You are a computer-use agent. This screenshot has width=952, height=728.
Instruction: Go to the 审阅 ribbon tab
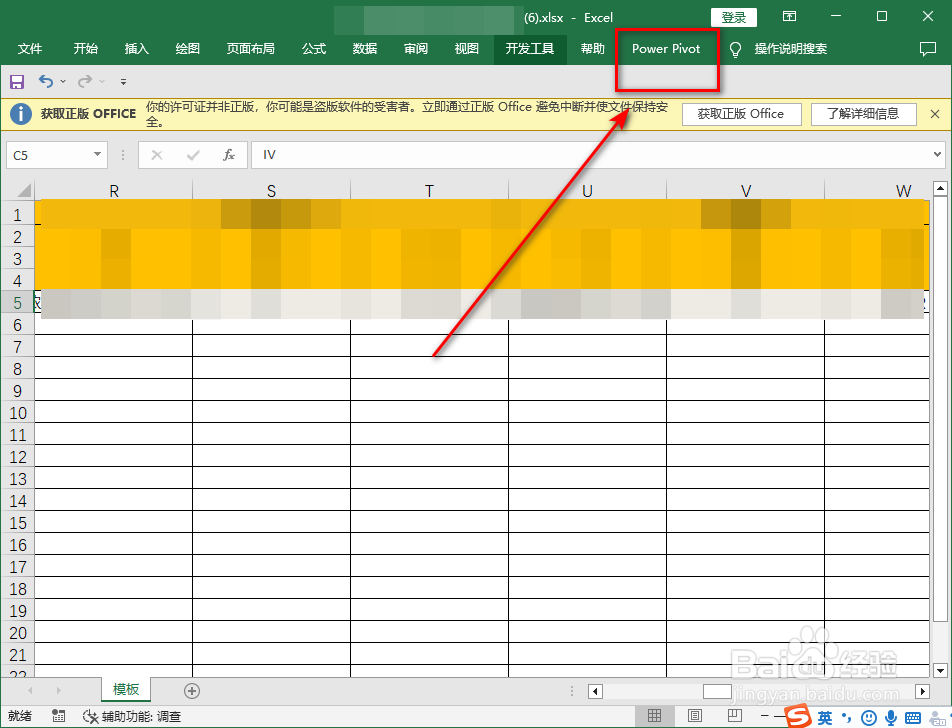pos(416,49)
